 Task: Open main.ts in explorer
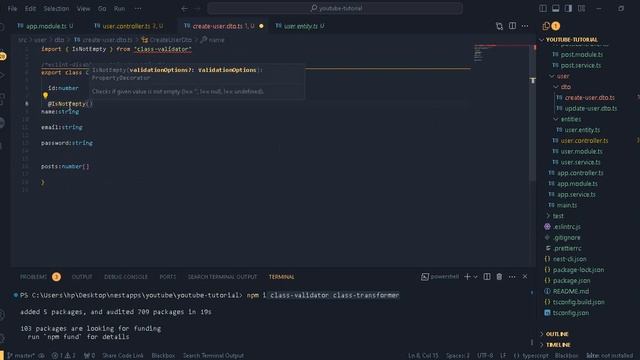pyautogui.click(x=567, y=205)
